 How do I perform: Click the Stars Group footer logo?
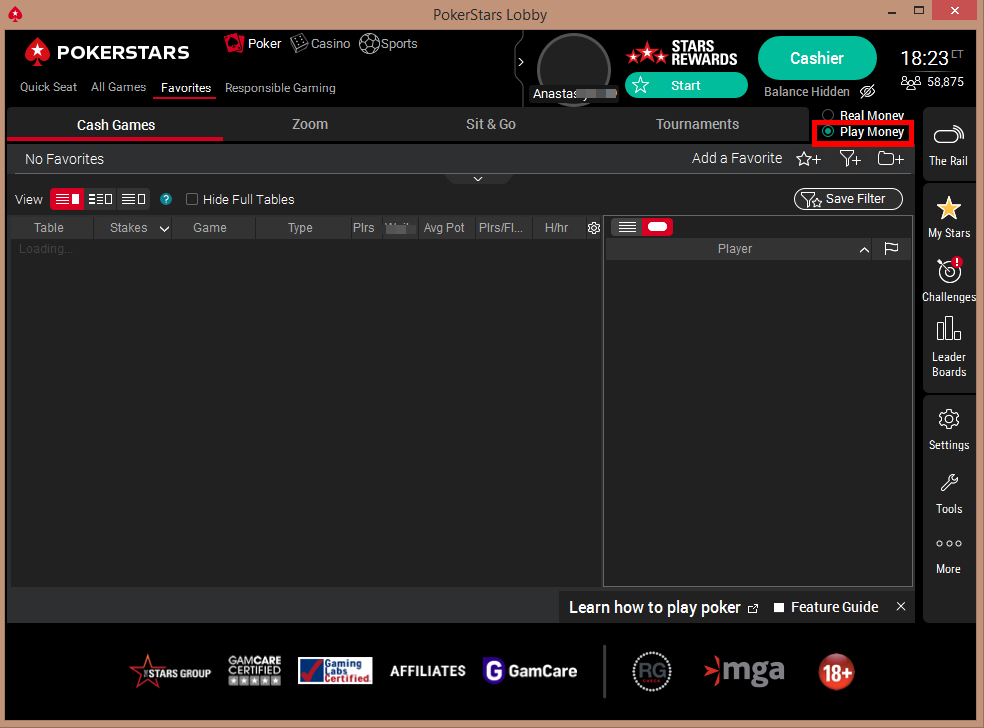click(x=170, y=672)
